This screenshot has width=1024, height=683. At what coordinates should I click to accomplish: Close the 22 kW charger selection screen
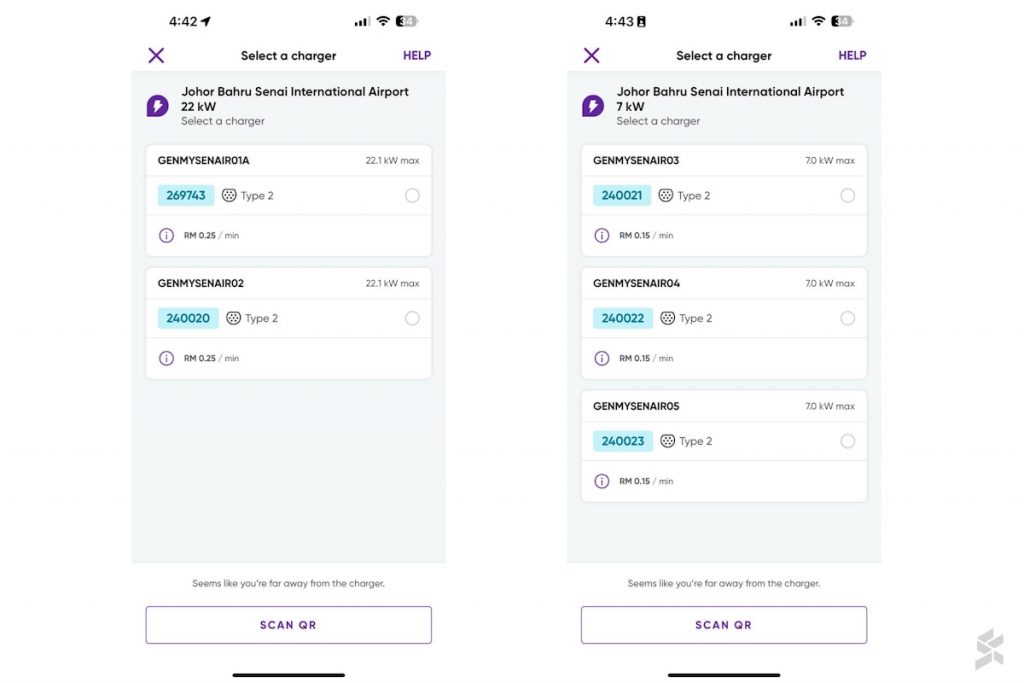point(156,56)
